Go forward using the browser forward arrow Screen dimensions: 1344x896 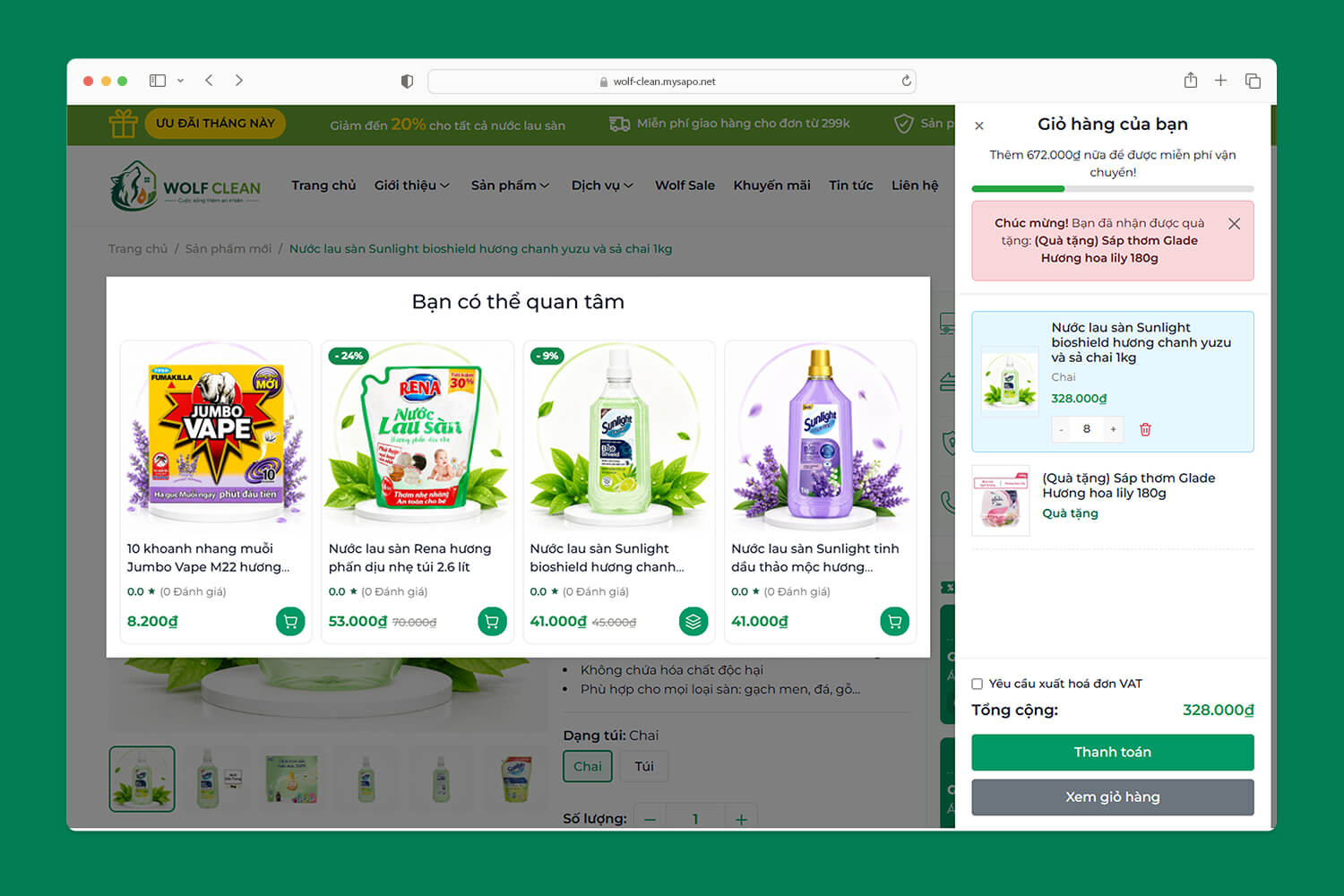[x=239, y=81]
